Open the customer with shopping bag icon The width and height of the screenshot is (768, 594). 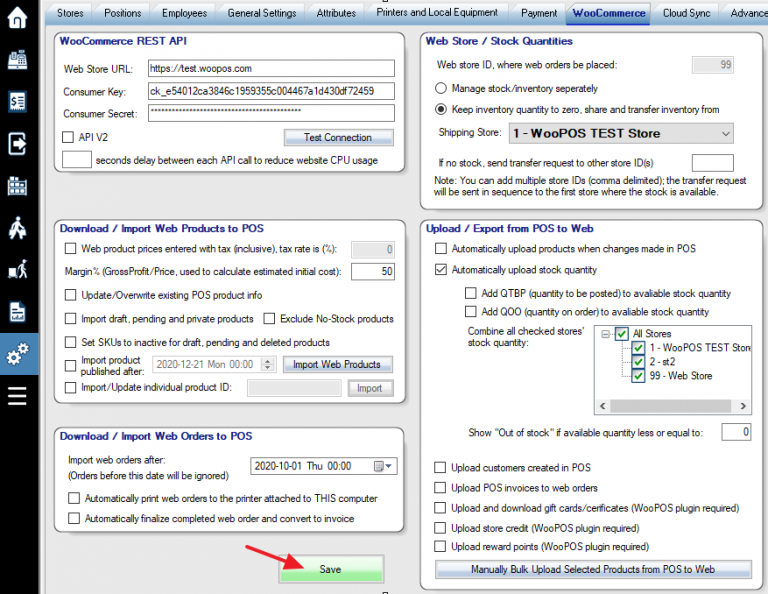pyautogui.click(x=17, y=228)
